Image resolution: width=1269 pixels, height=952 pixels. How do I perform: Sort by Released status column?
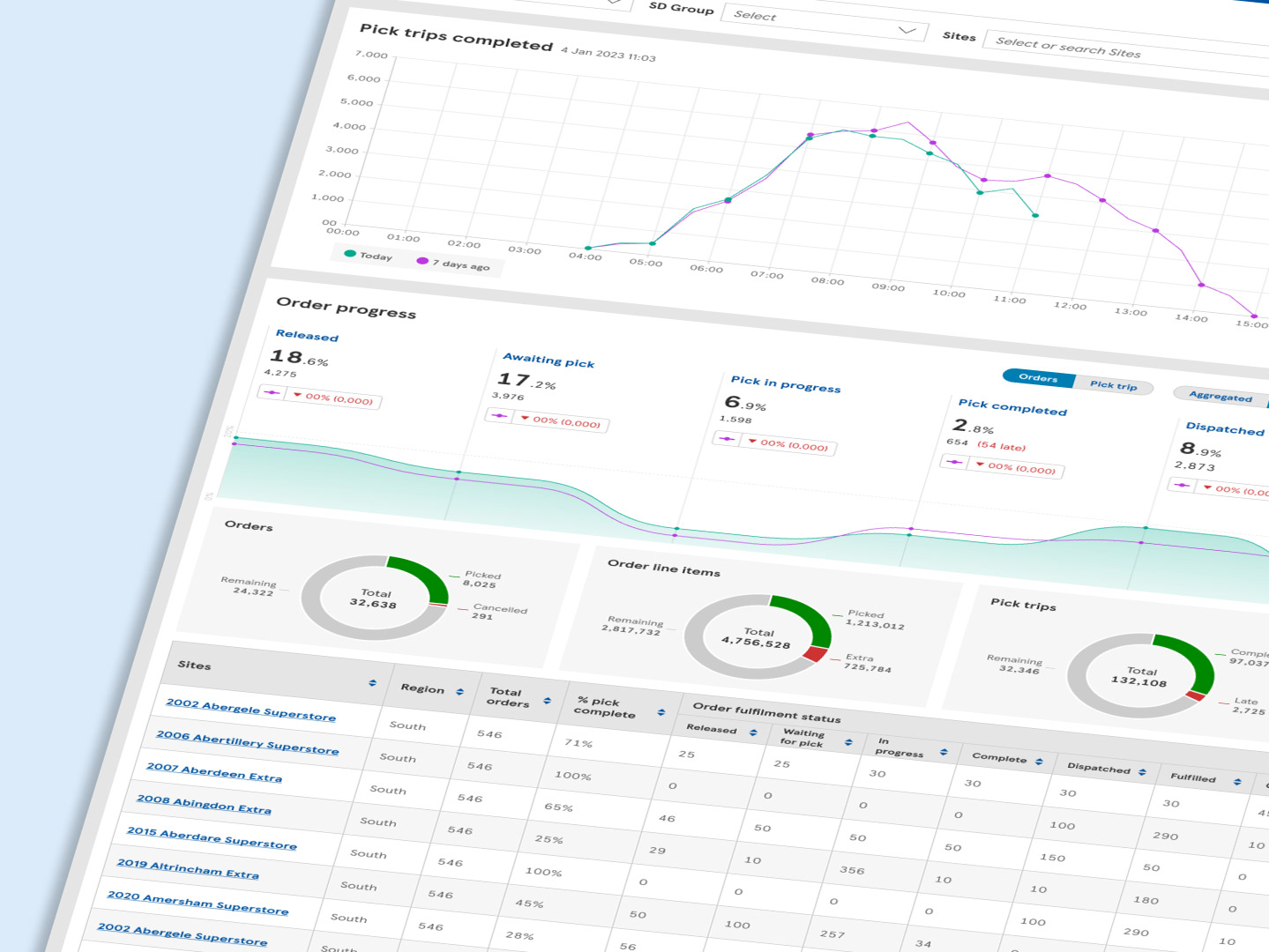point(753,733)
